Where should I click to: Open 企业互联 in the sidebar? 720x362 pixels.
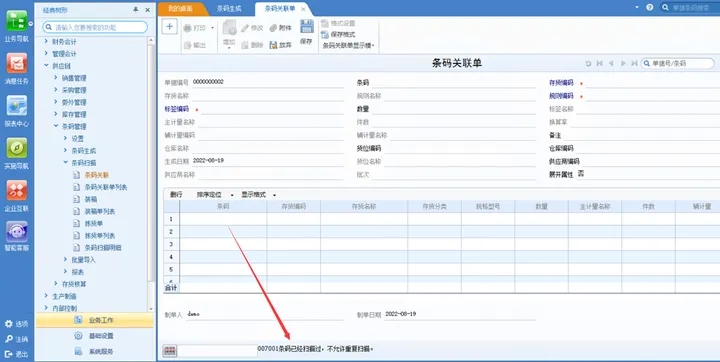[17, 196]
